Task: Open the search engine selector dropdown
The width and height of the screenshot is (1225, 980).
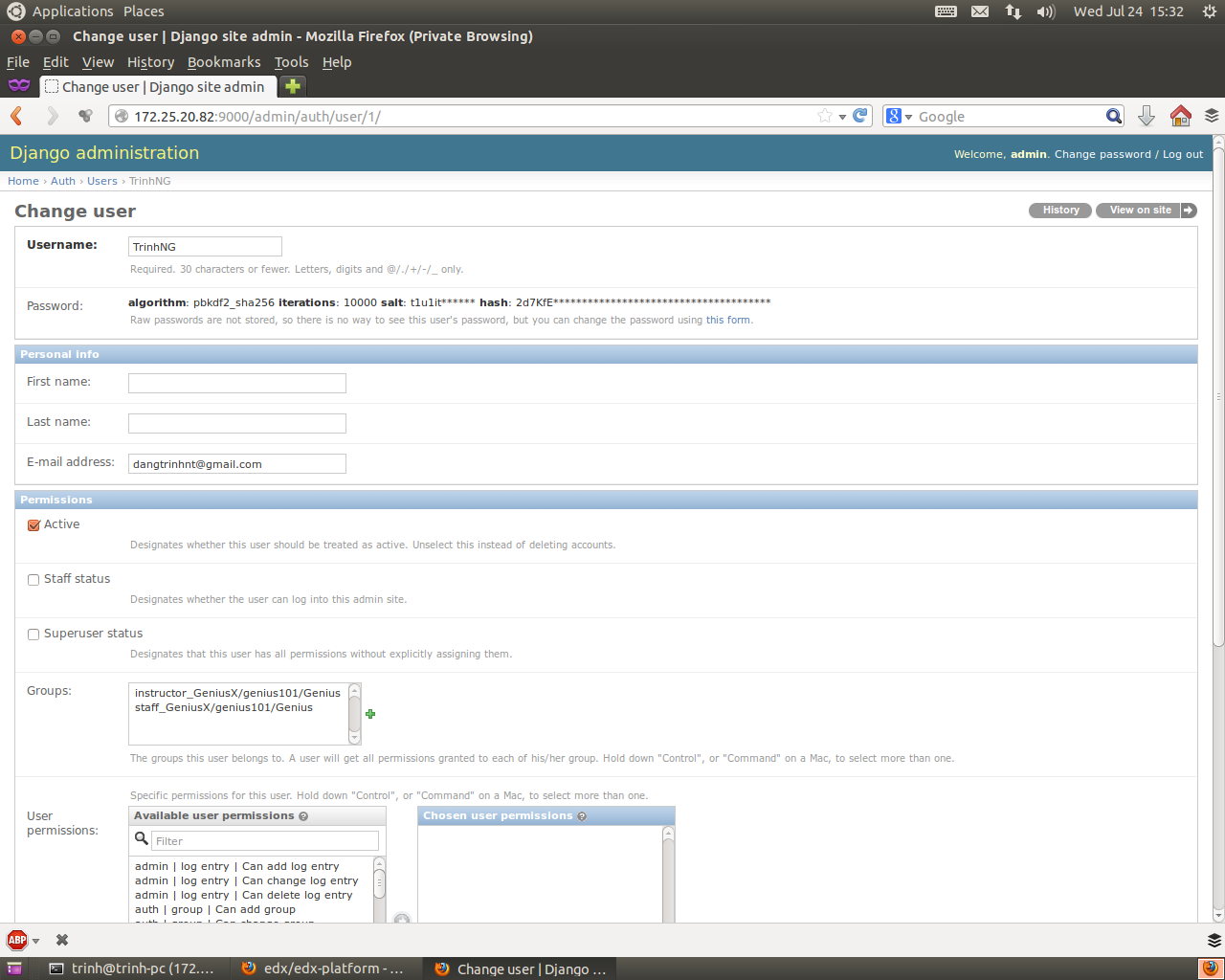Action: [898, 116]
